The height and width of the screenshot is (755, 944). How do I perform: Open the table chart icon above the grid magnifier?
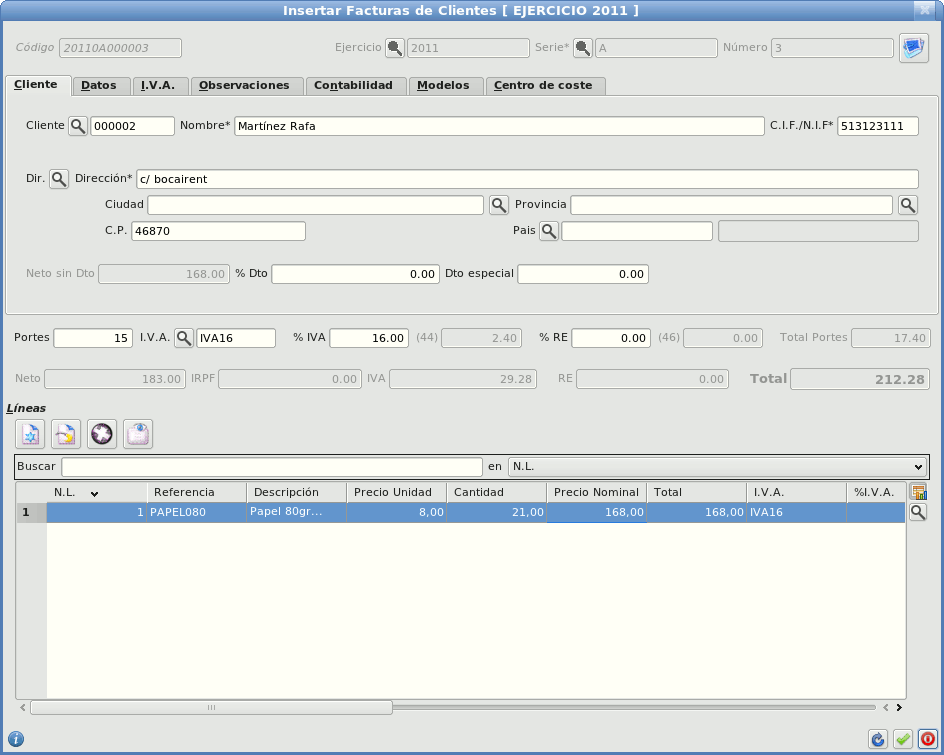pyautogui.click(x=918, y=492)
